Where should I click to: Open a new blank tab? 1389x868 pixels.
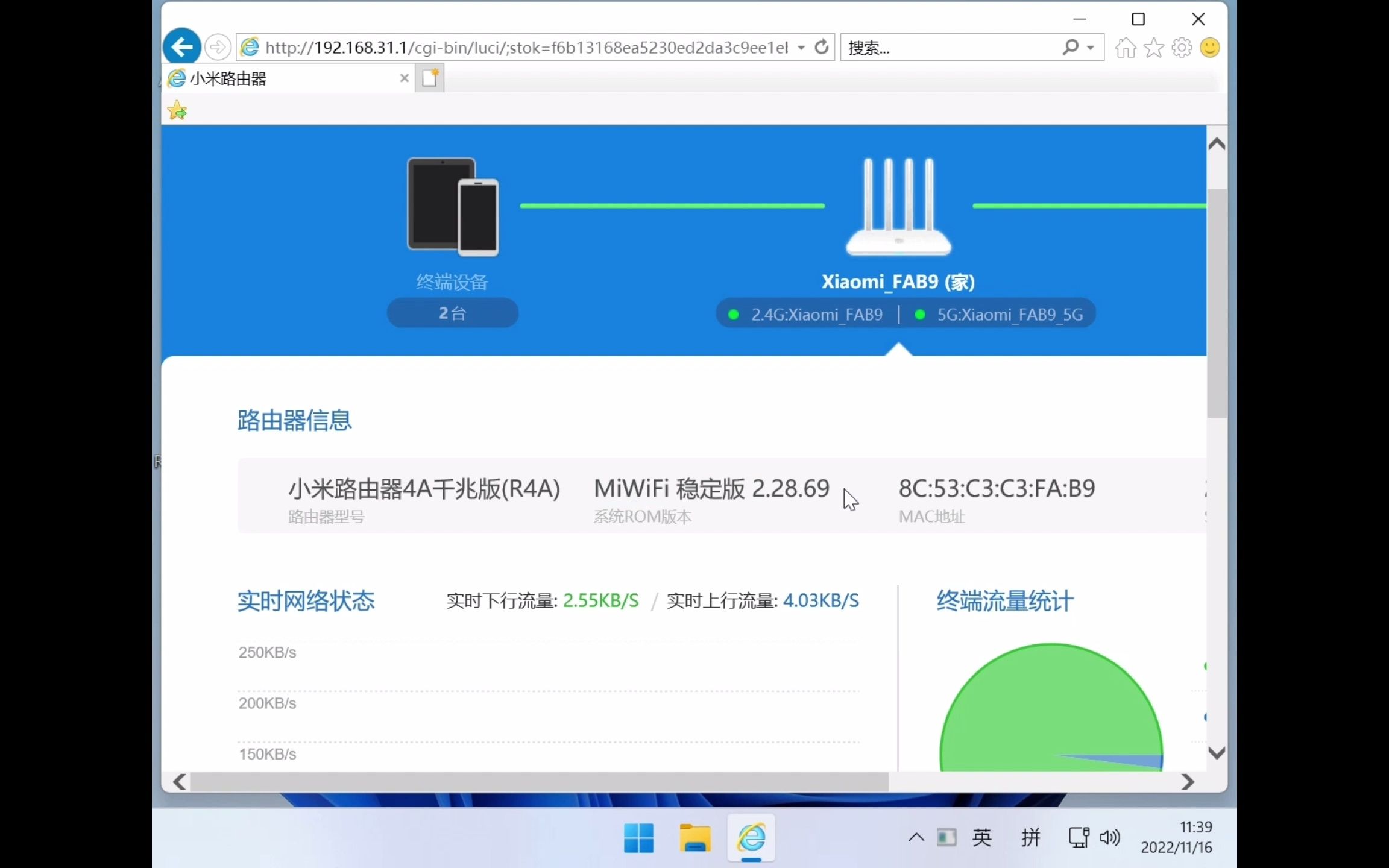point(430,78)
